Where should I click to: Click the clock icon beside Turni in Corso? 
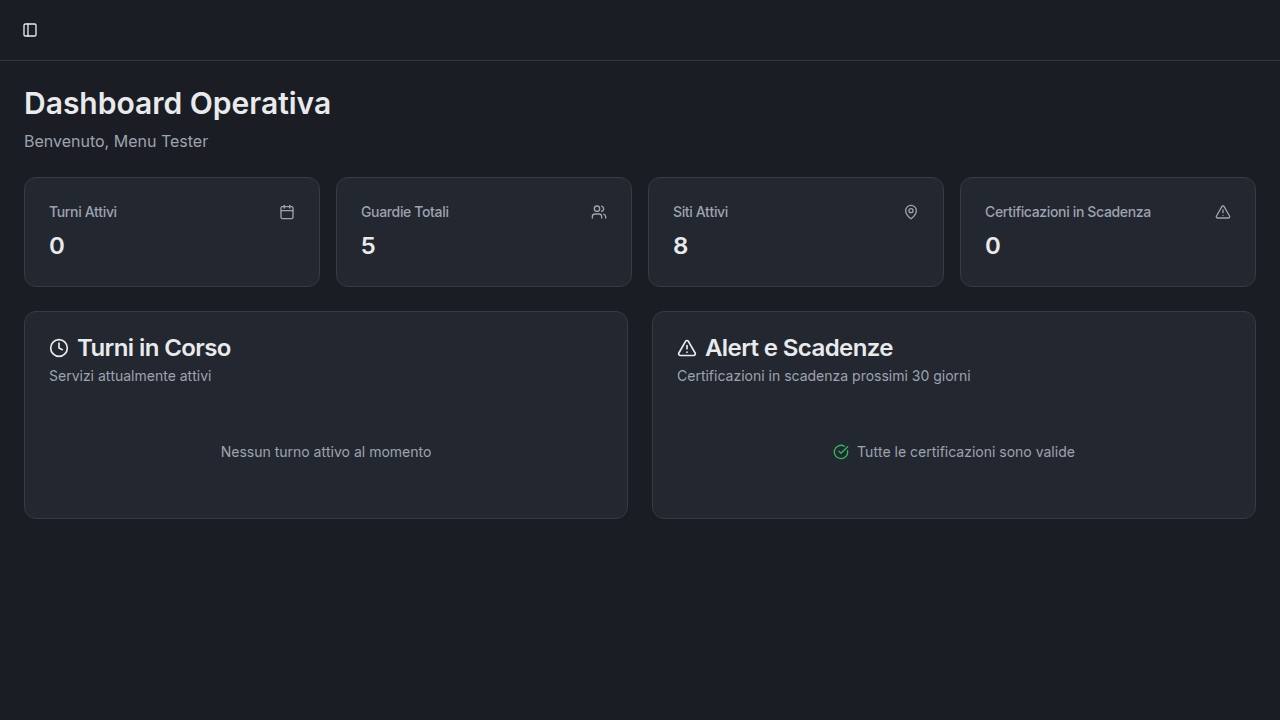click(59, 348)
